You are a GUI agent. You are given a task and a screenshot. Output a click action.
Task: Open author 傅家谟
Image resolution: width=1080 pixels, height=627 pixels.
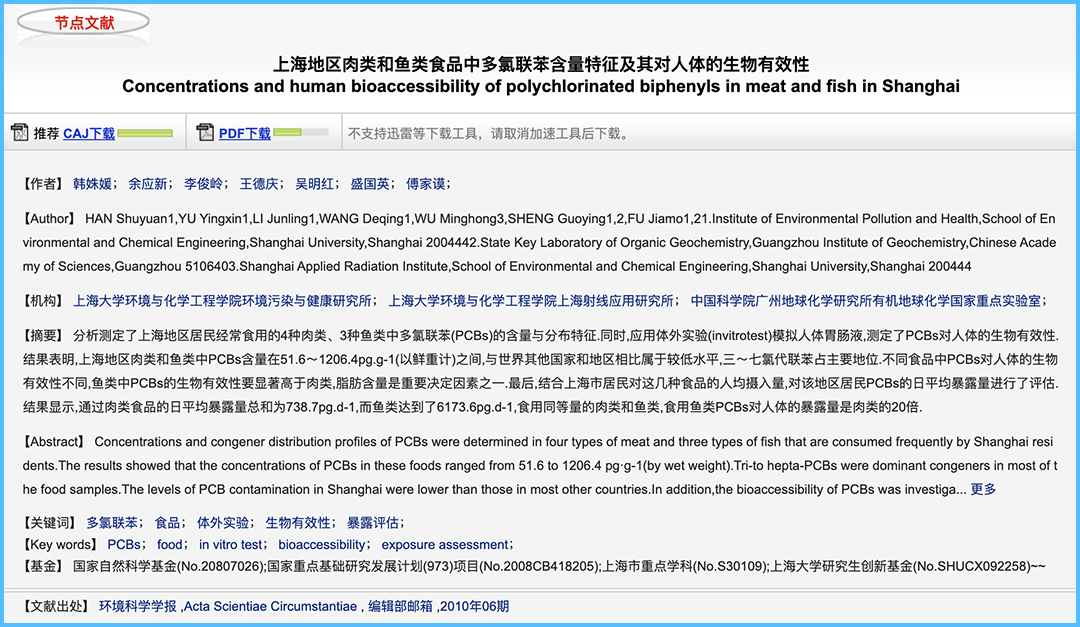[x=426, y=184]
